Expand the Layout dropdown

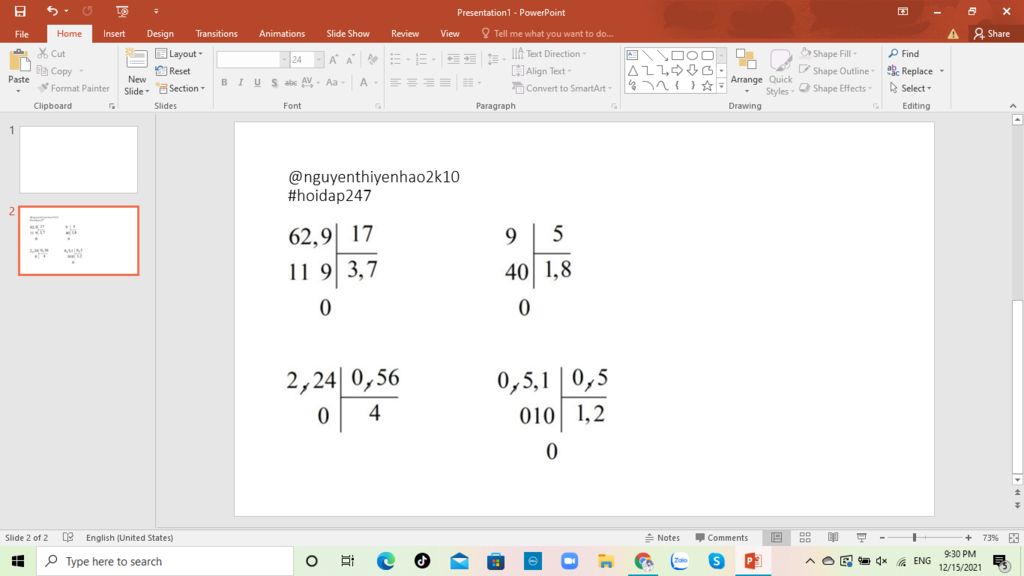[x=180, y=54]
